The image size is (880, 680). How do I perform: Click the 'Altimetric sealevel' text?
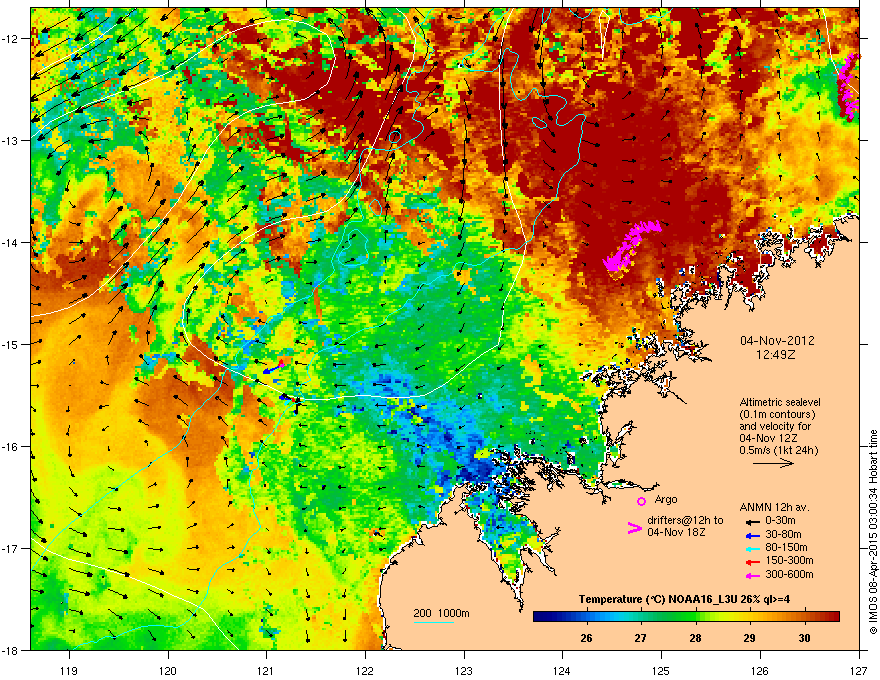click(x=780, y=402)
